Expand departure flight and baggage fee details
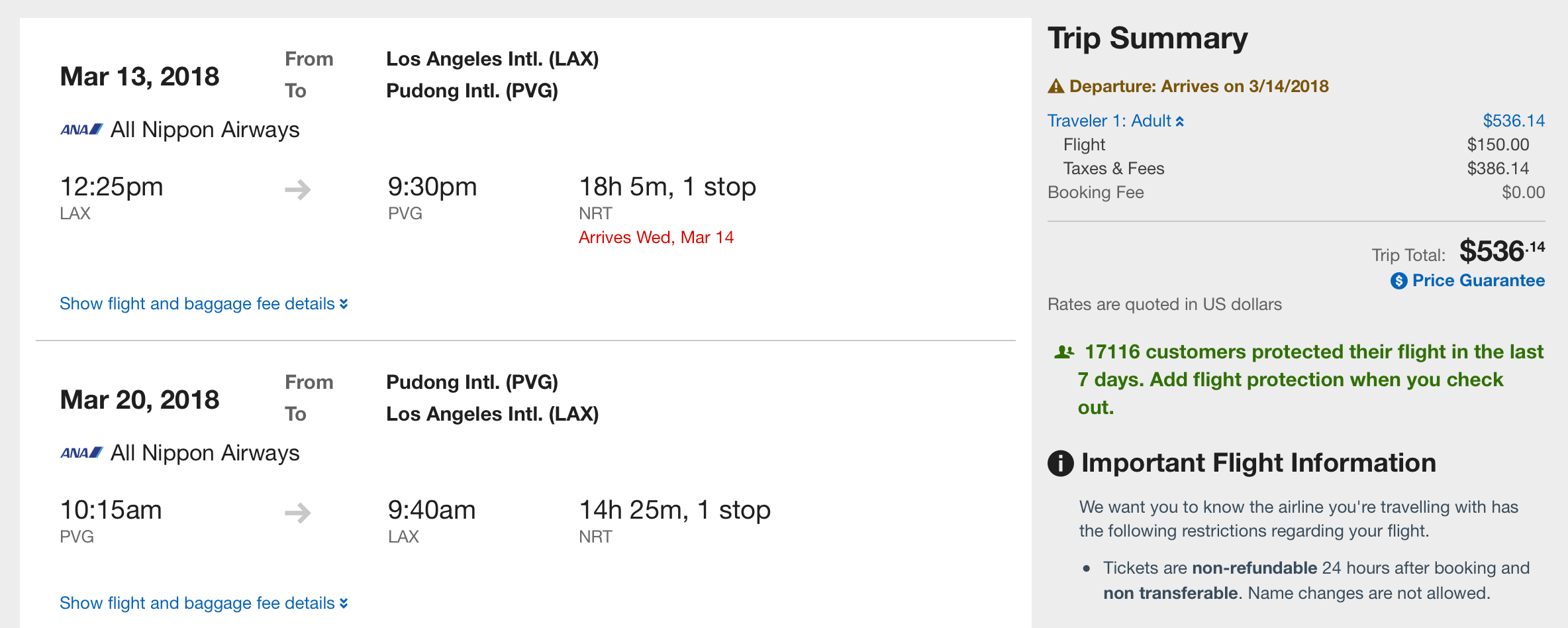This screenshot has width=1568, height=628. [203, 303]
